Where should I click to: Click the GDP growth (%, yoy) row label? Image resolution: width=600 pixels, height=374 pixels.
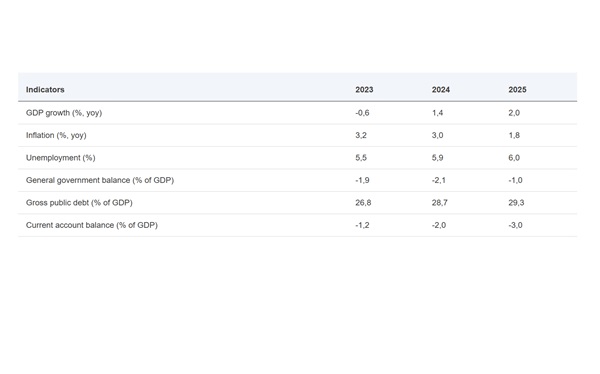click(x=64, y=113)
